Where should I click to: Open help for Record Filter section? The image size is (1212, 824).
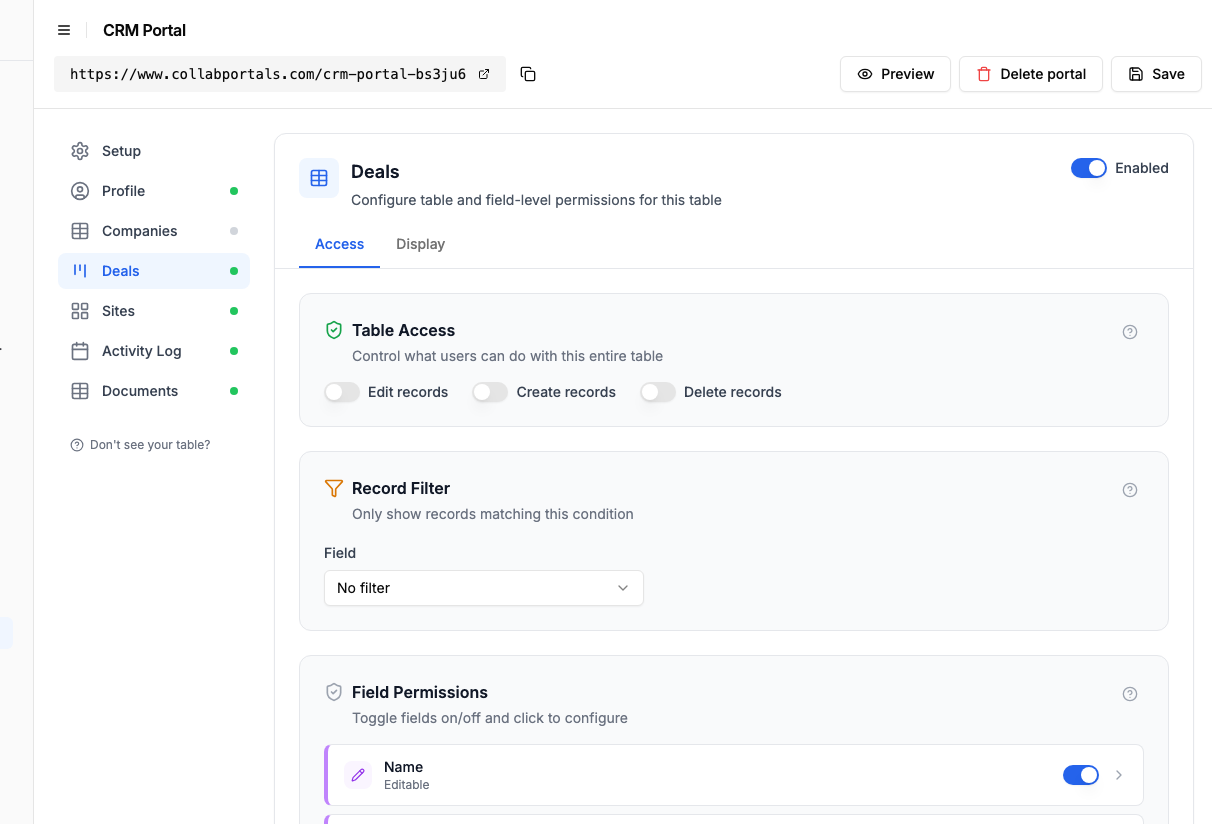(x=1130, y=490)
